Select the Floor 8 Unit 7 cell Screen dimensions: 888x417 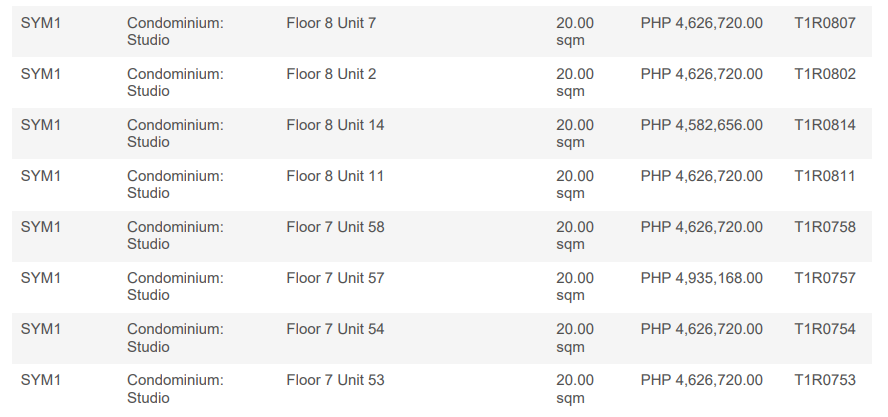tap(331, 23)
